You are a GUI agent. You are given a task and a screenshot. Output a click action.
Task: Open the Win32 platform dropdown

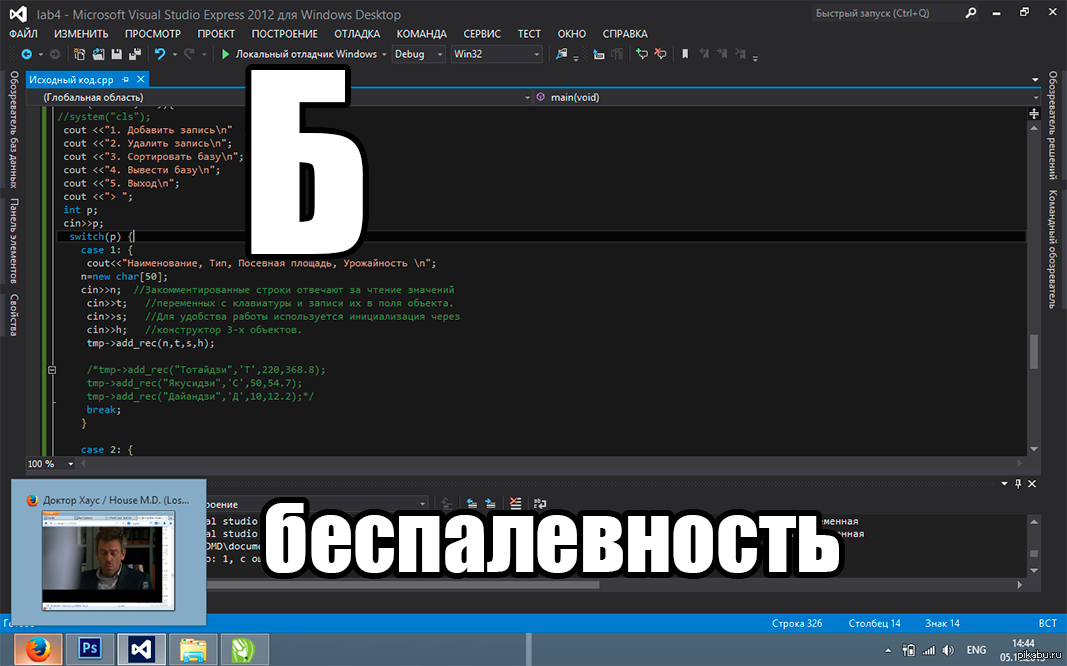coord(497,54)
